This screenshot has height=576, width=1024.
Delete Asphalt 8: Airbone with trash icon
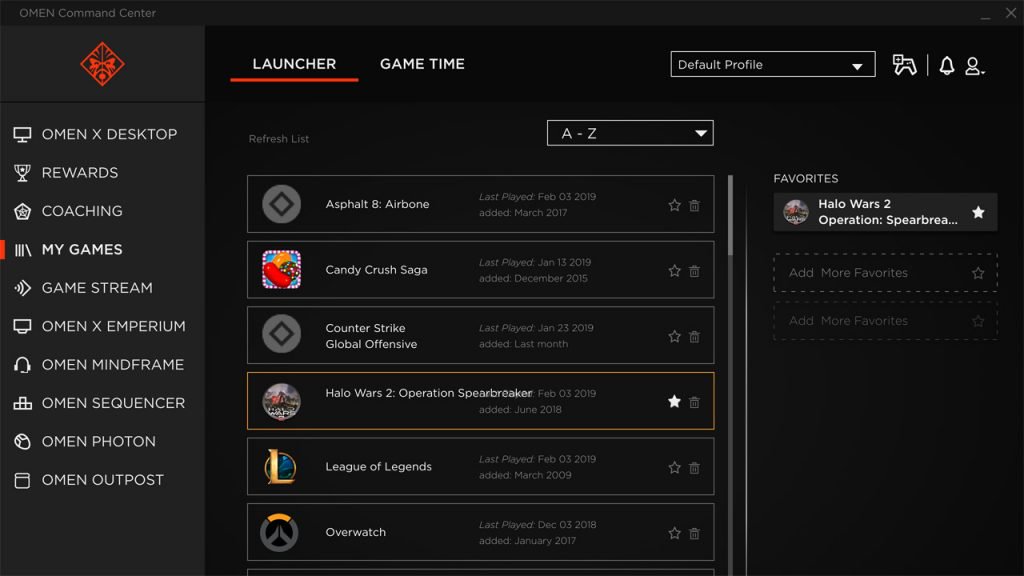pyautogui.click(x=694, y=205)
